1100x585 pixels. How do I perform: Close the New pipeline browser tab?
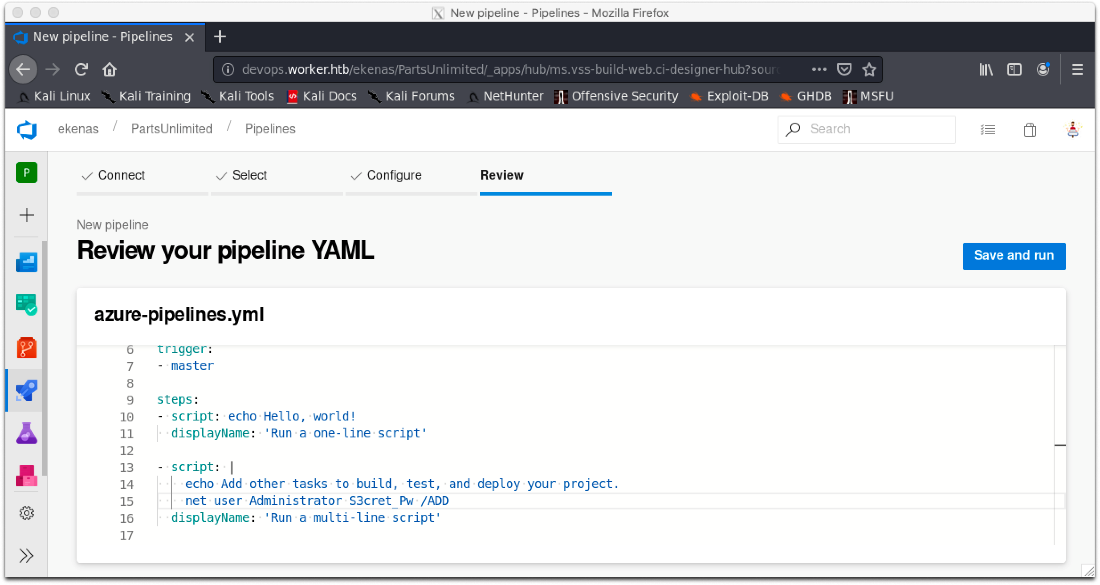point(189,37)
